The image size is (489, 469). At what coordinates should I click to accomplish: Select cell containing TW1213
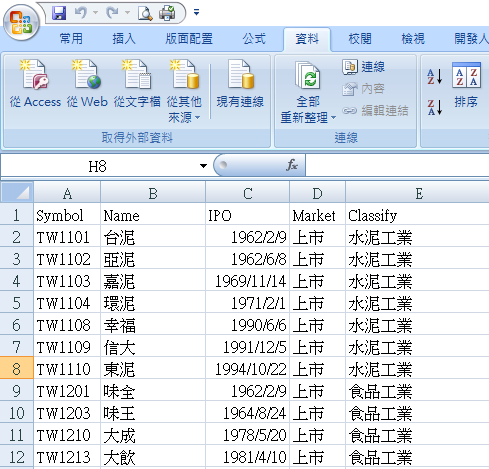[x=67, y=457]
